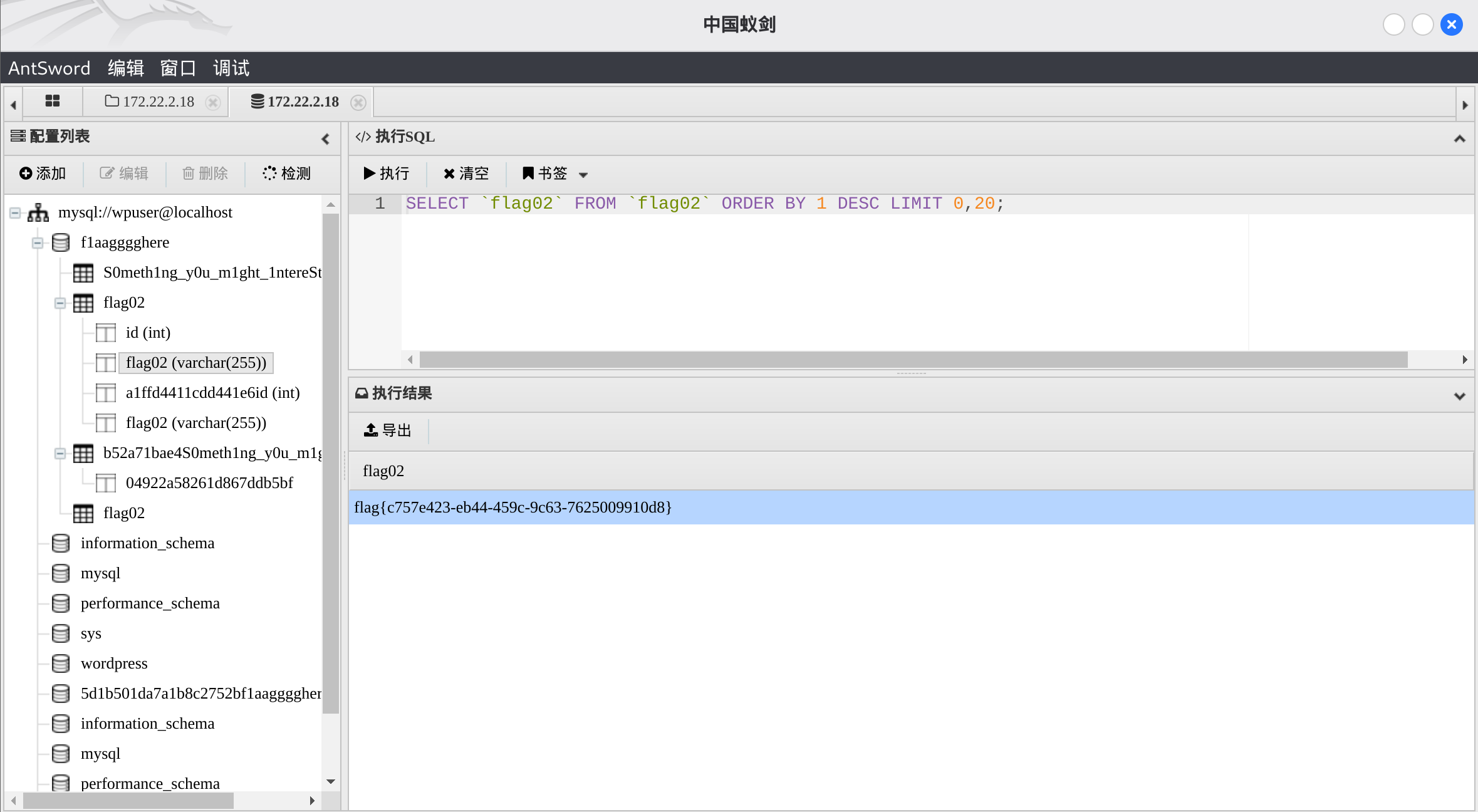This screenshot has width=1478, height=812.
Task: Click the 执行SQL code icon
Action: click(363, 137)
